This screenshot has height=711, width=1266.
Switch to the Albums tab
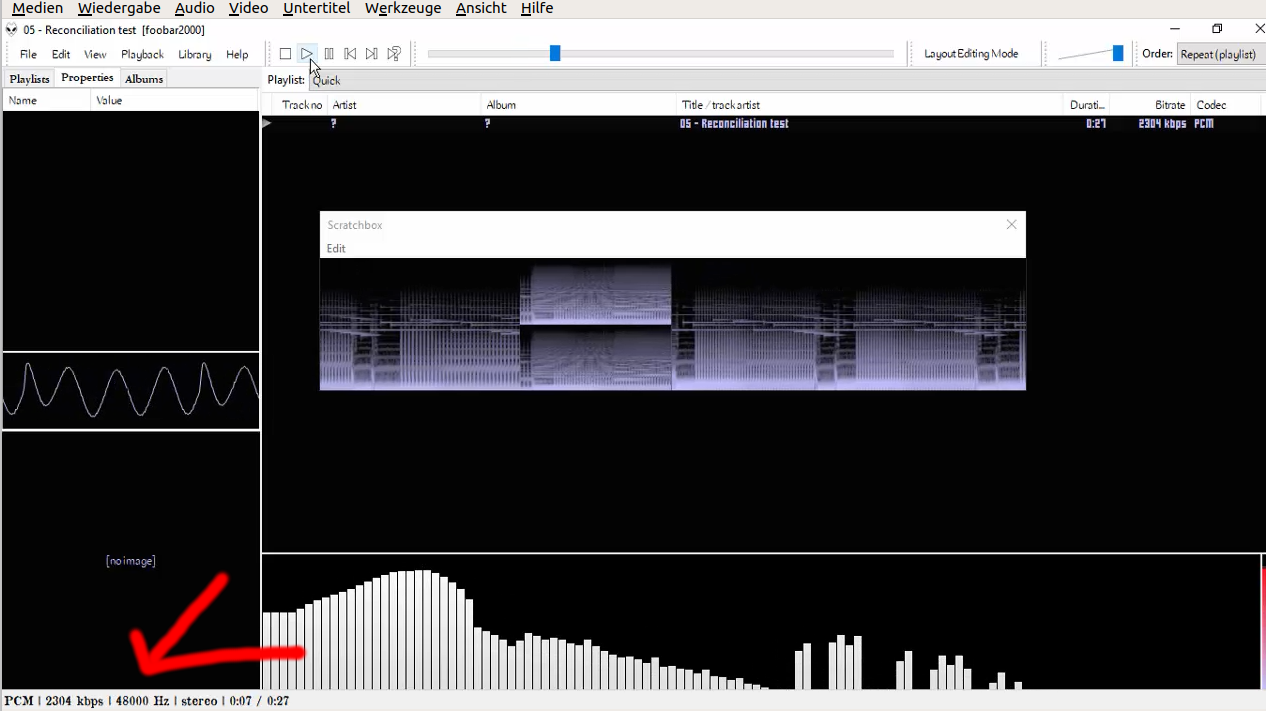[143, 78]
